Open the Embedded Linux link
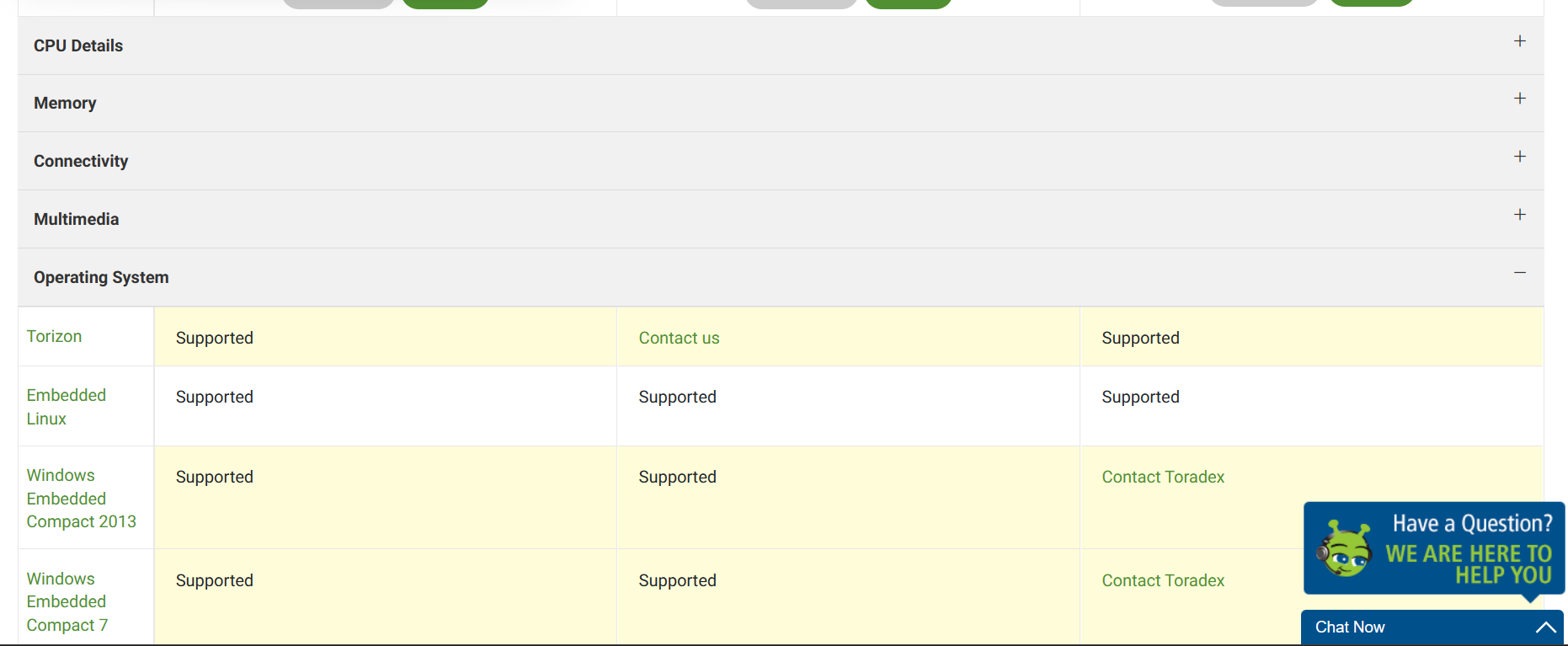This screenshot has width=1568, height=646. (x=66, y=407)
